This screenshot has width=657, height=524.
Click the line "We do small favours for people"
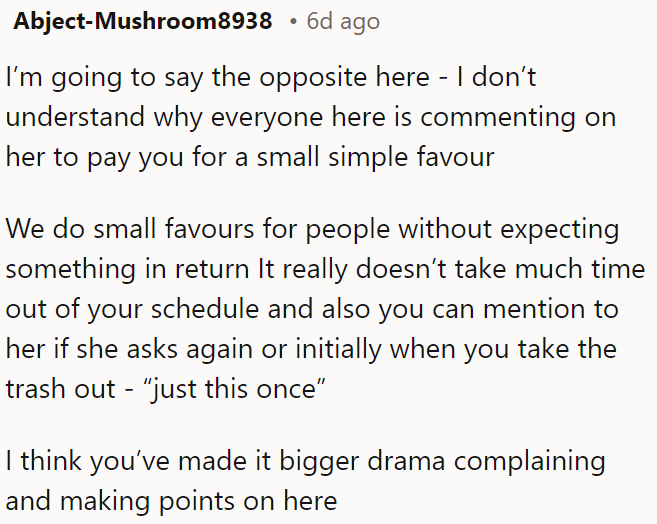(x=313, y=230)
